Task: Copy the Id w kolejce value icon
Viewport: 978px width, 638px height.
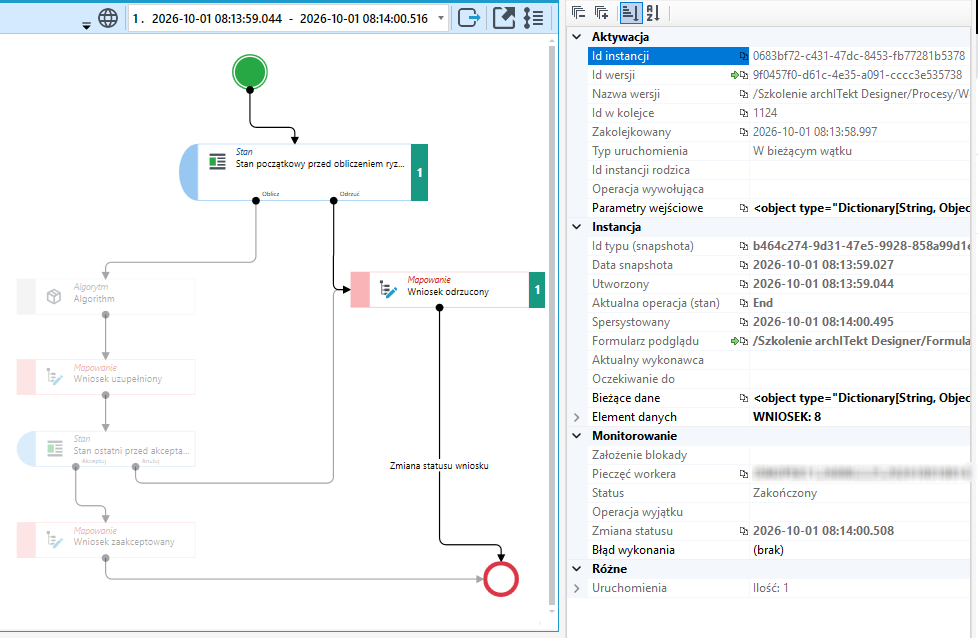Action: pyautogui.click(x=743, y=114)
